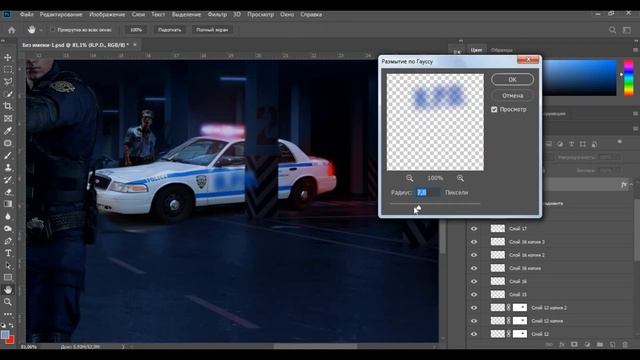640x360 pixels.
Task: Open the search icon at top right
Action: tap(612, 30)
